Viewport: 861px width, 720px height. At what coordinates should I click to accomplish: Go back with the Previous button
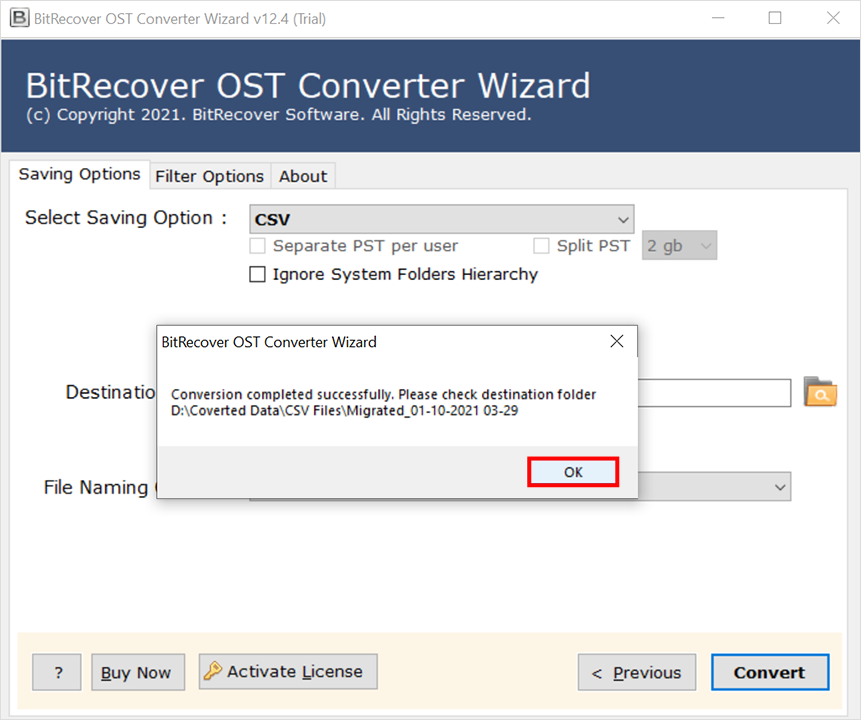pyautogui.click(x=637, y=672)
